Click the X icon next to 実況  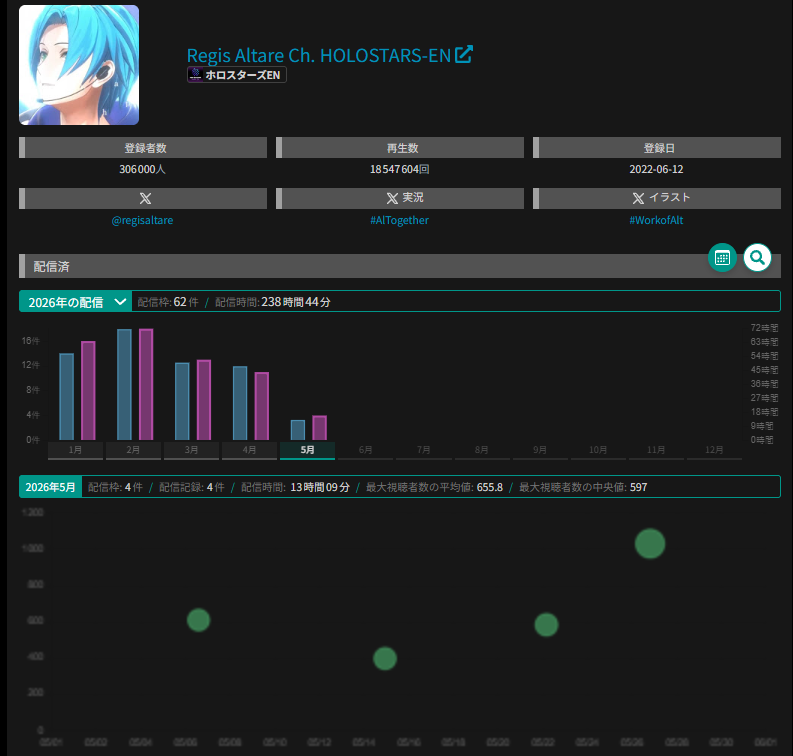(392, 198)
